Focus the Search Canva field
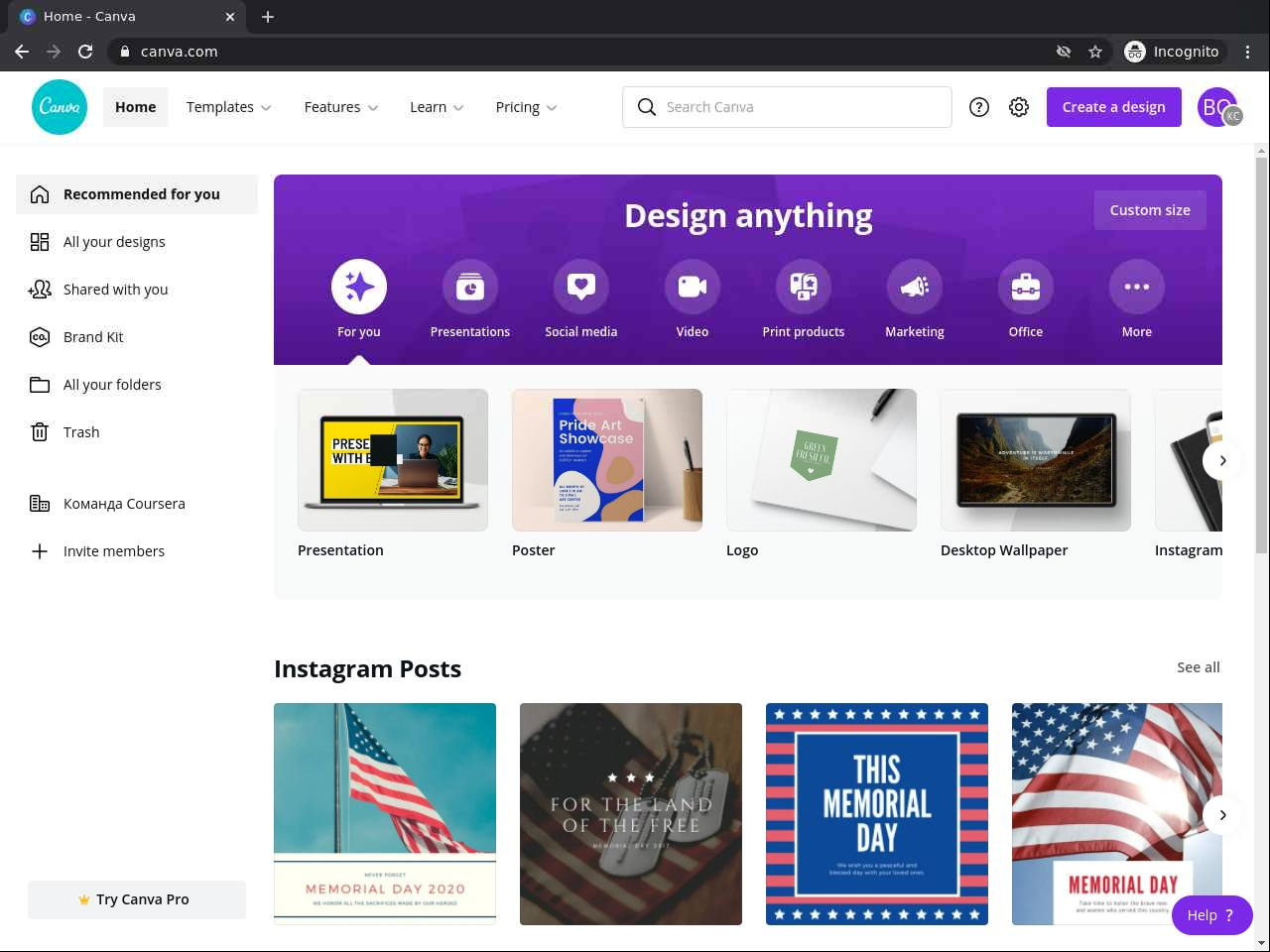 point(787,107)
